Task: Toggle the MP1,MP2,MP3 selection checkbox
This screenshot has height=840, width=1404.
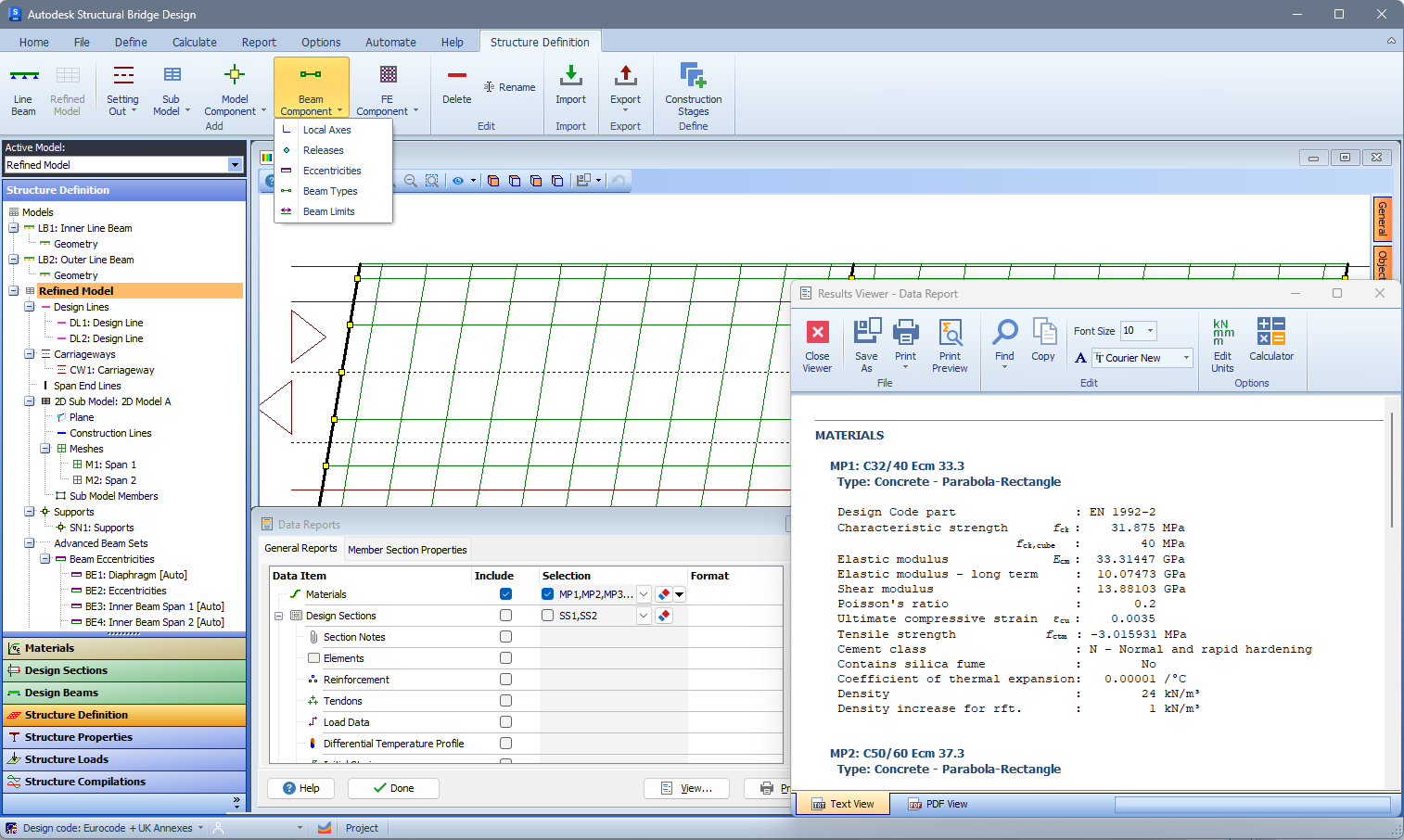Action: (x=548, y=594)
